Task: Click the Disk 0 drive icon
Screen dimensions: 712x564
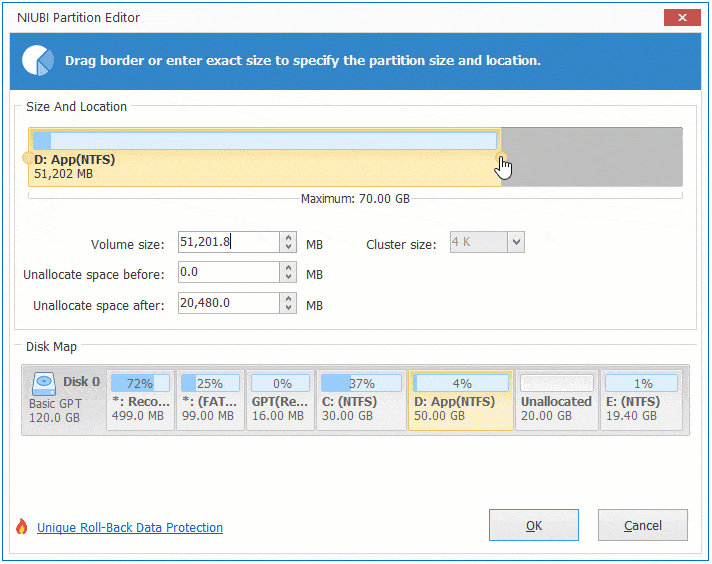Action: 46,383
